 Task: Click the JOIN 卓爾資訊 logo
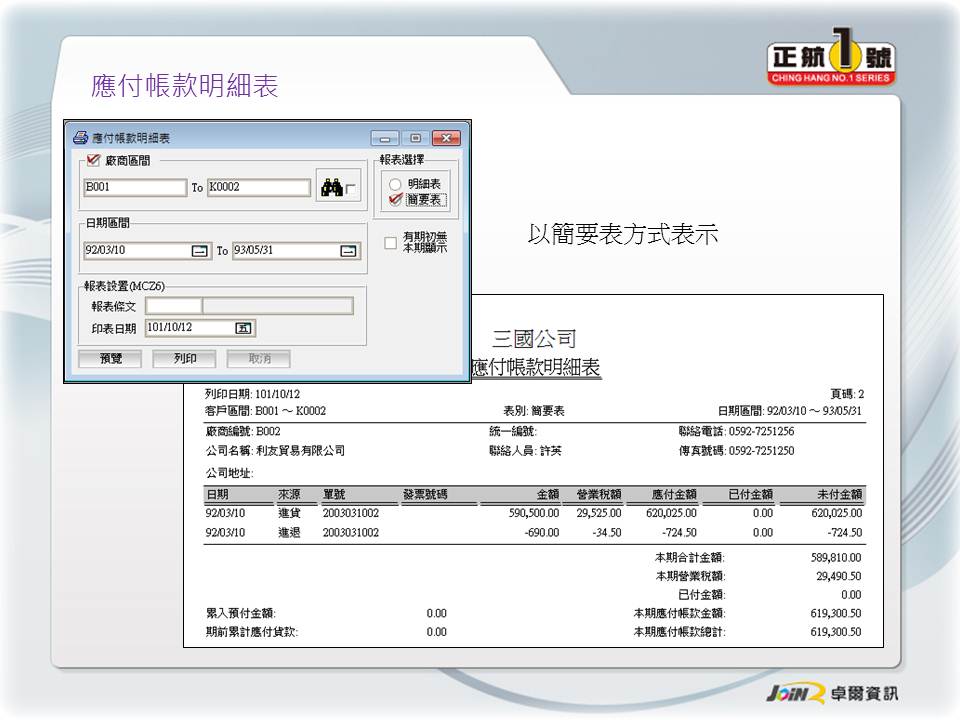point(823,693)
